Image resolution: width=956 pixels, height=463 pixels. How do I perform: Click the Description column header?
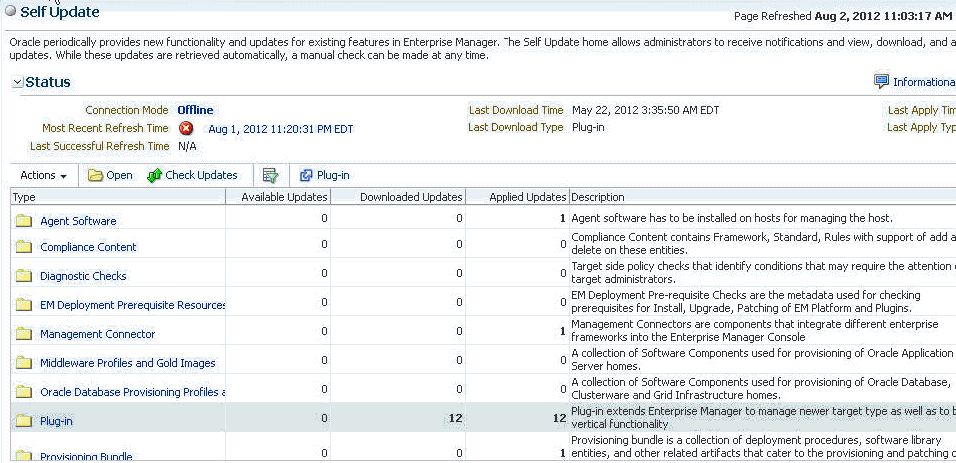762,197
